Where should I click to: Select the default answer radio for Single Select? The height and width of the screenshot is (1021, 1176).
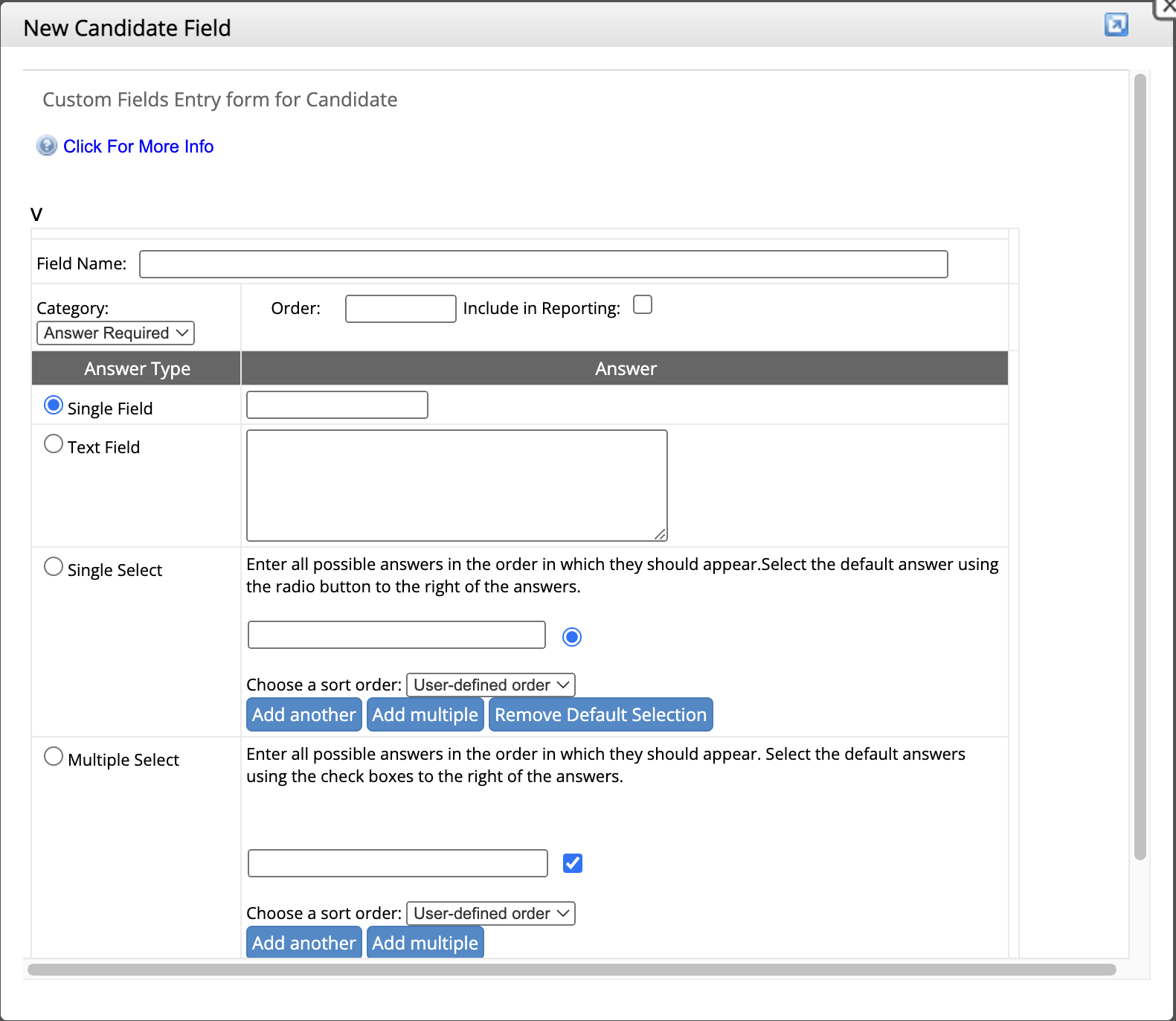click(572, 637)
